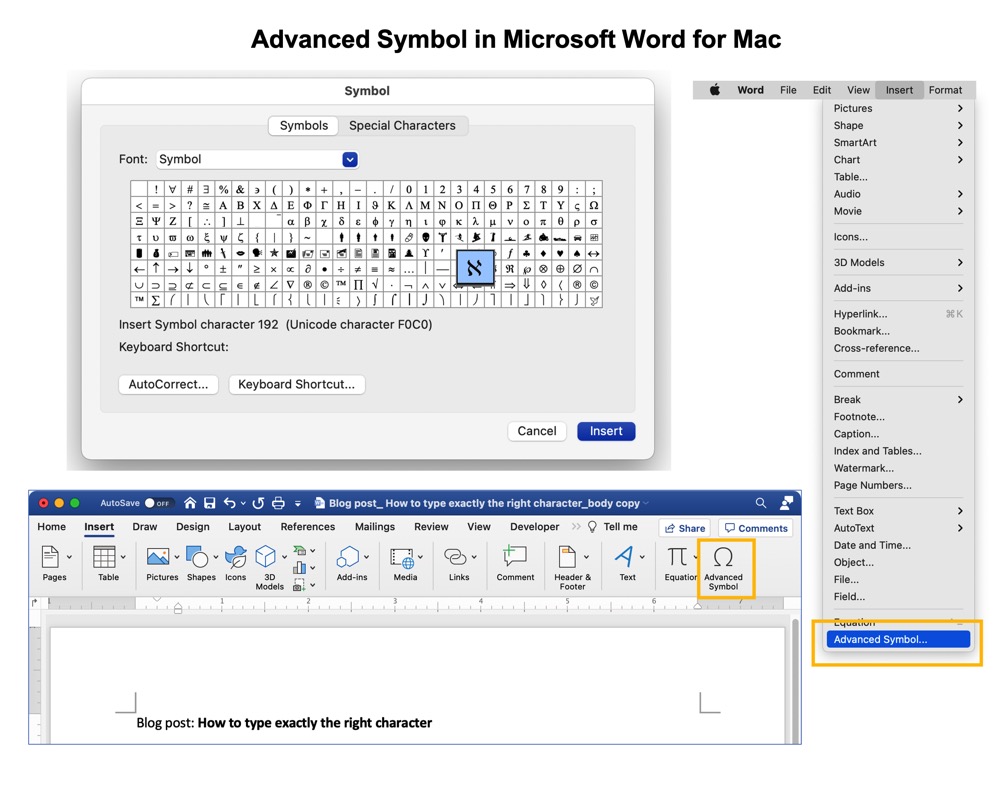Click the Comments button beside Share
Screen dimensions: 1000x794
pyautogui.click(x=756, y=528)
